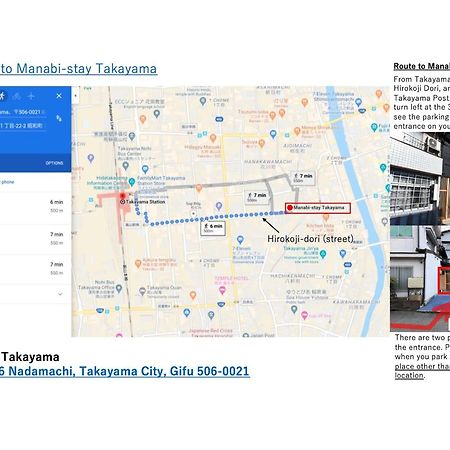The height and width of the screenshot is (450, 450).
Task: Click the Hida Takayama Information Center pin
Action: (132, 182)
